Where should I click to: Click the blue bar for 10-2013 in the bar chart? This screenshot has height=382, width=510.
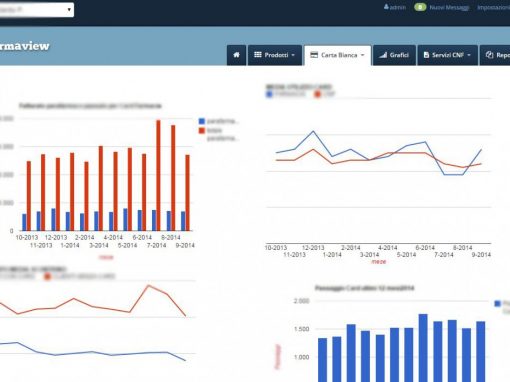(24, 222)
